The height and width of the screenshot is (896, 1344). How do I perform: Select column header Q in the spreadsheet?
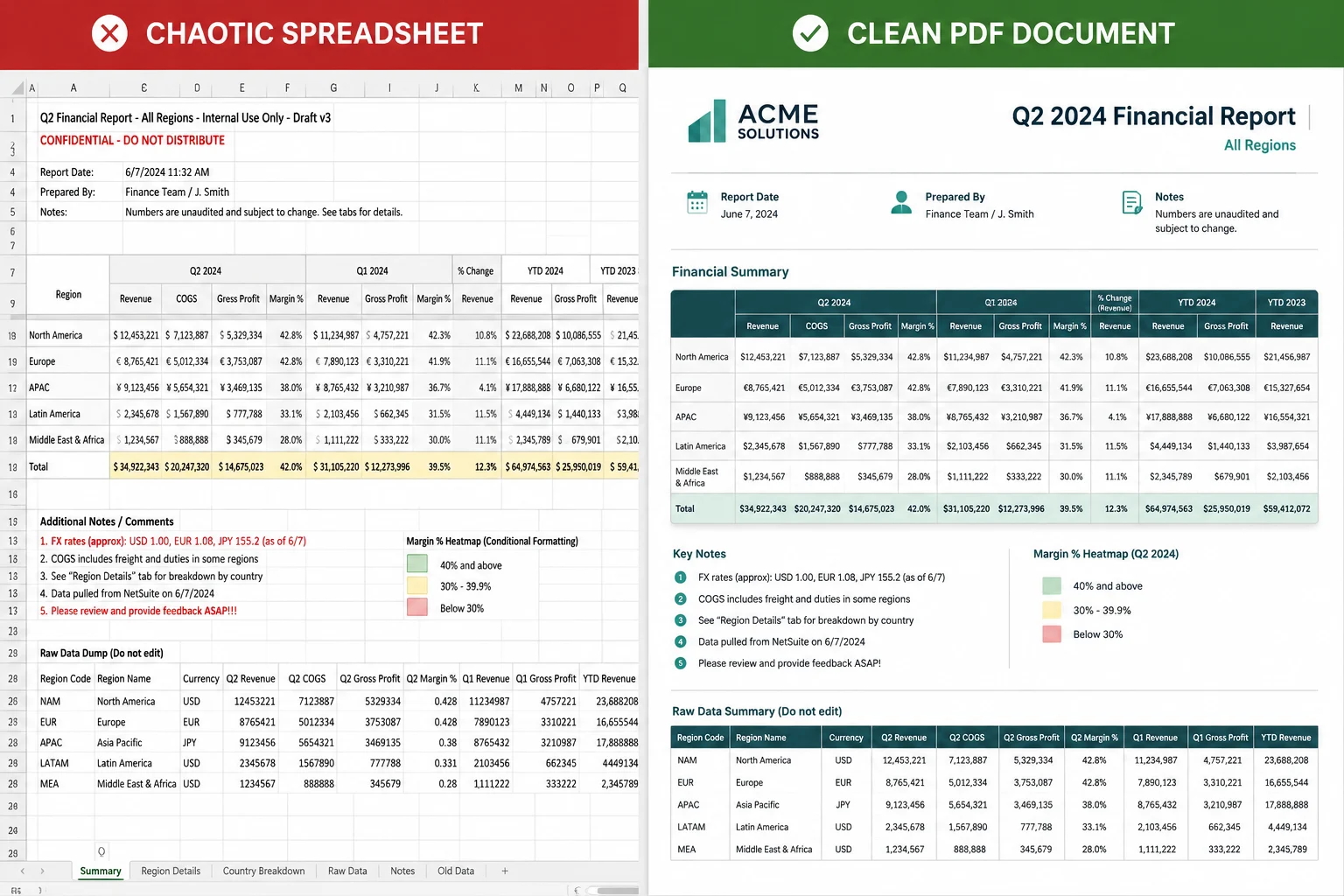pos(622,87)
